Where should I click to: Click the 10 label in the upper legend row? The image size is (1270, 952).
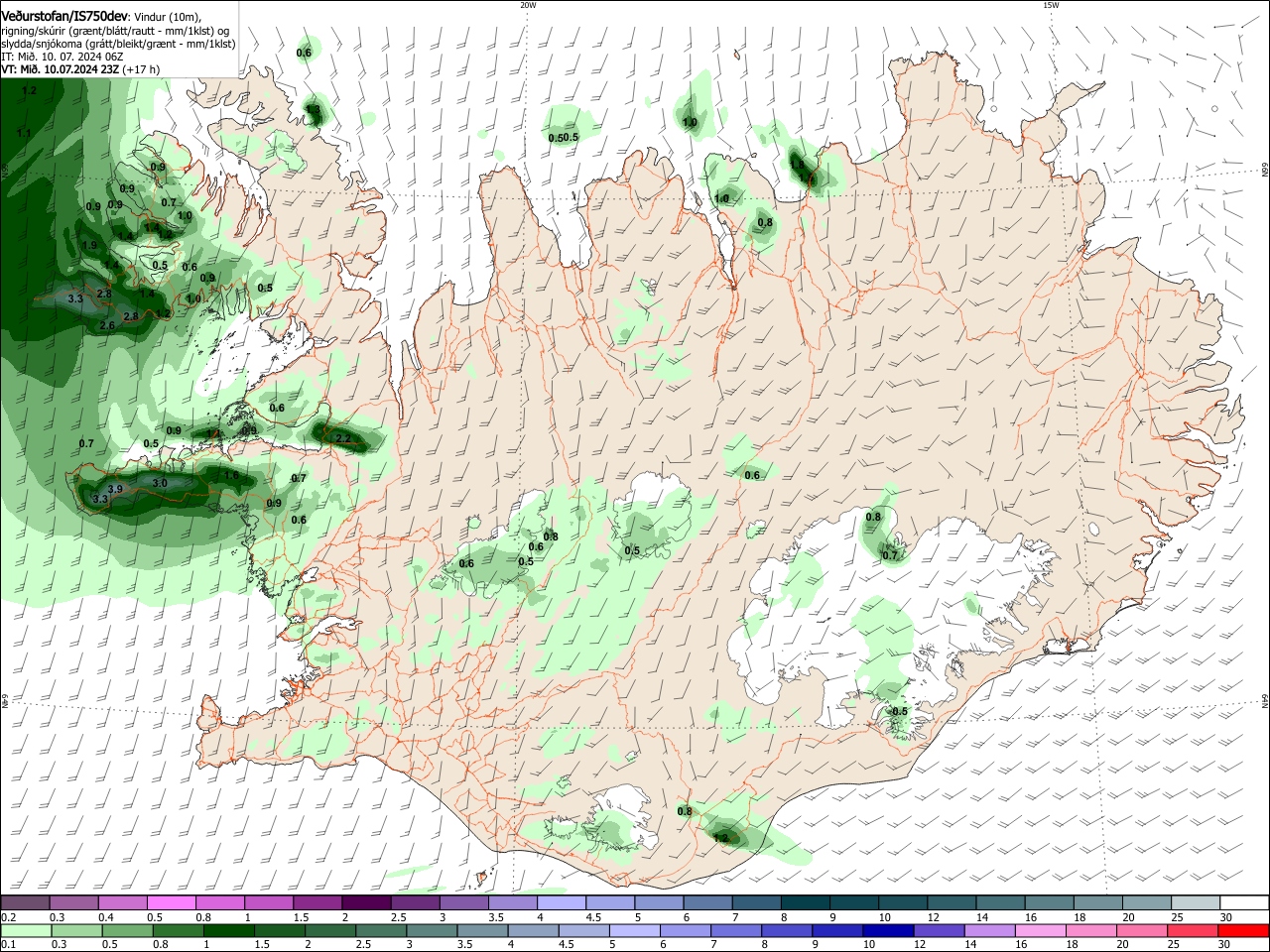(884, 918)
